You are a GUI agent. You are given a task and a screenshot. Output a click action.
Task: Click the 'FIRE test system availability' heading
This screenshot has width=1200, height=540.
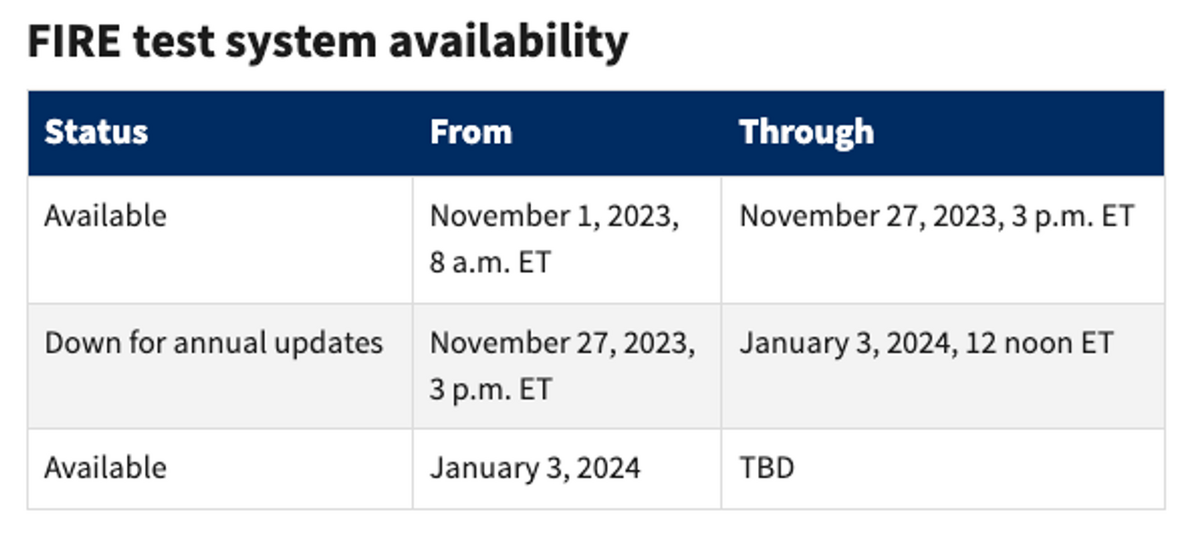pyautogui.click(x=327, y=42)
